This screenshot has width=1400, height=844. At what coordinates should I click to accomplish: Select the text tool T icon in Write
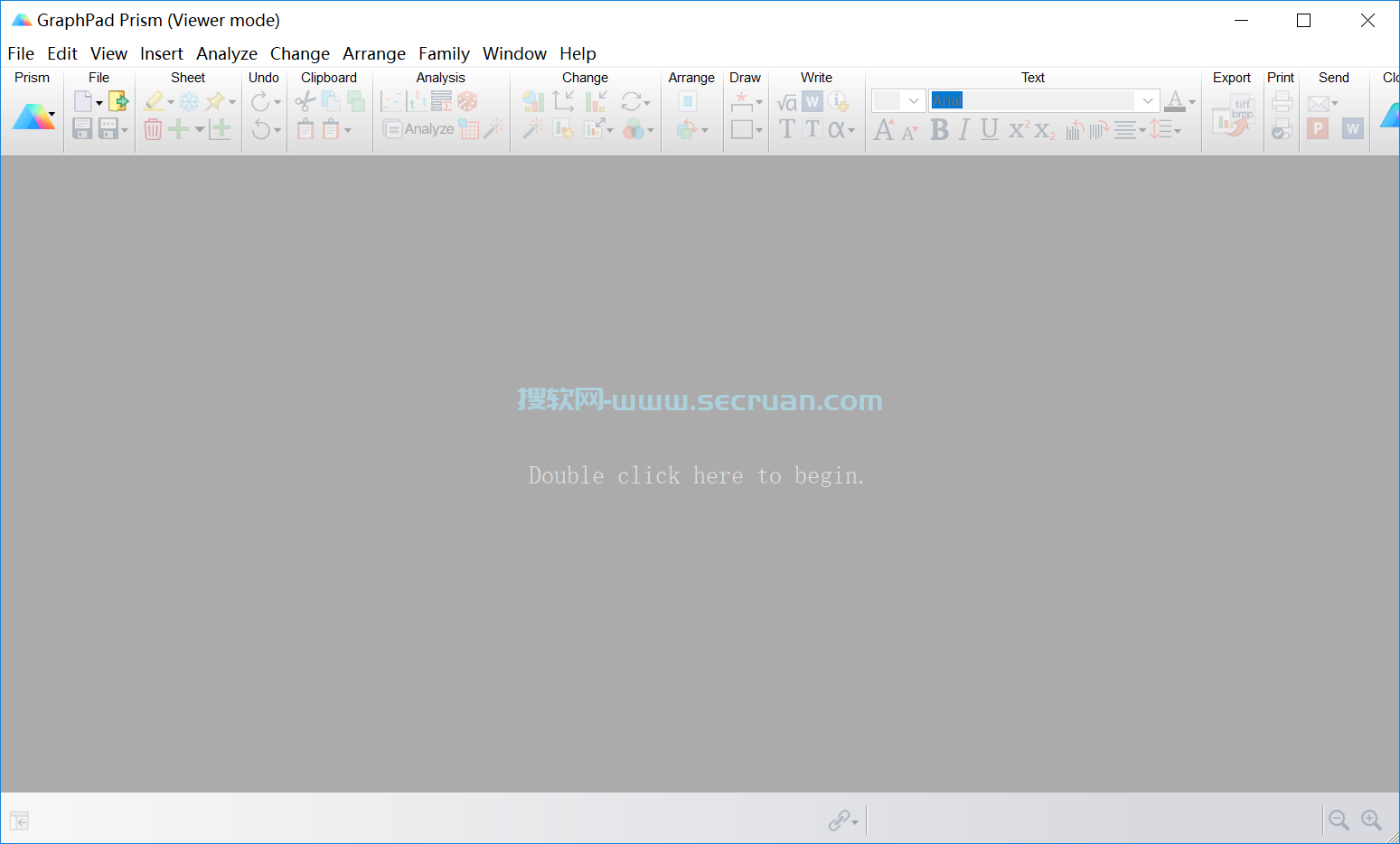787,129
